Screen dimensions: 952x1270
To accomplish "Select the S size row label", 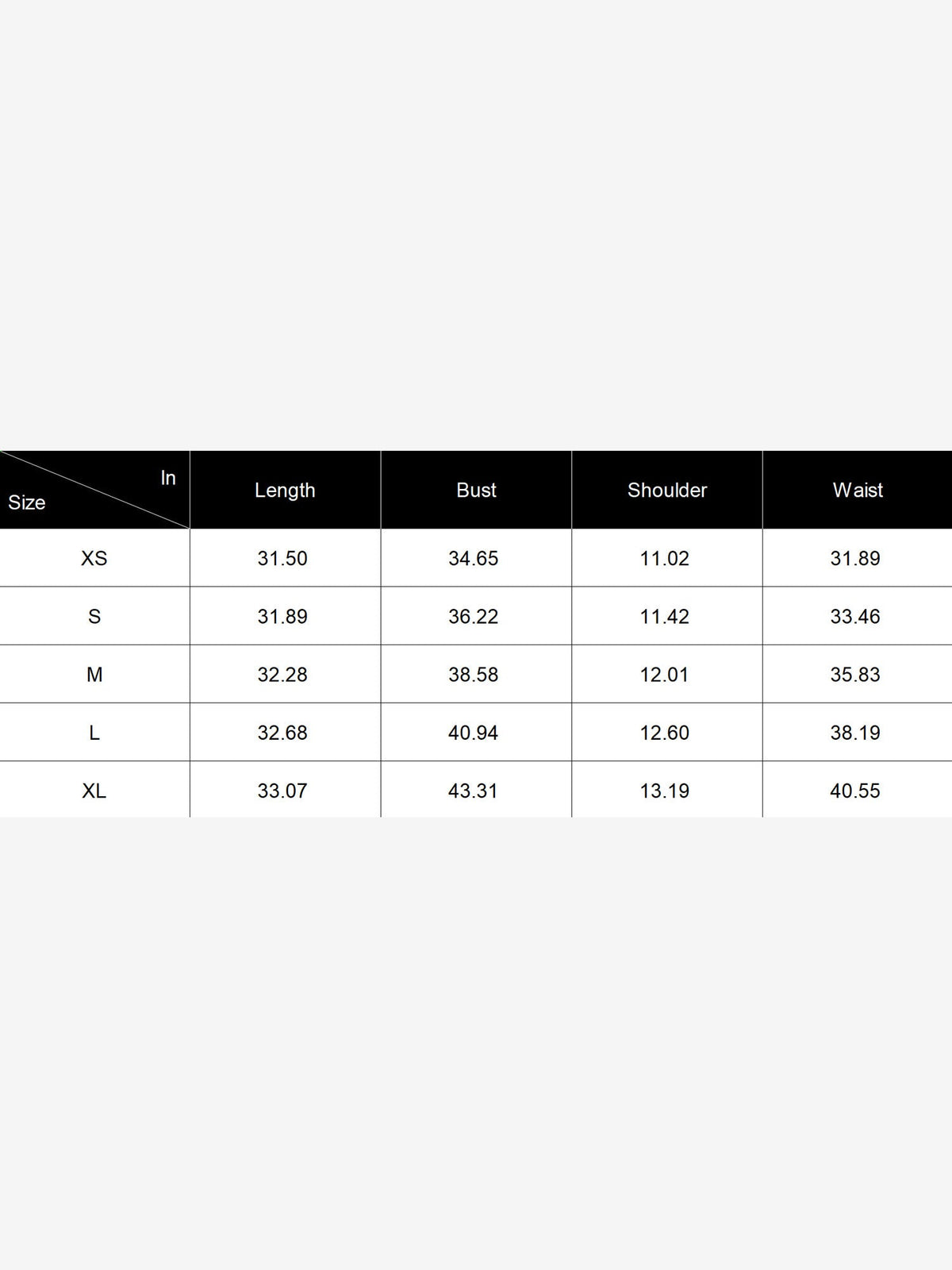I will click(x=94, y=616).
